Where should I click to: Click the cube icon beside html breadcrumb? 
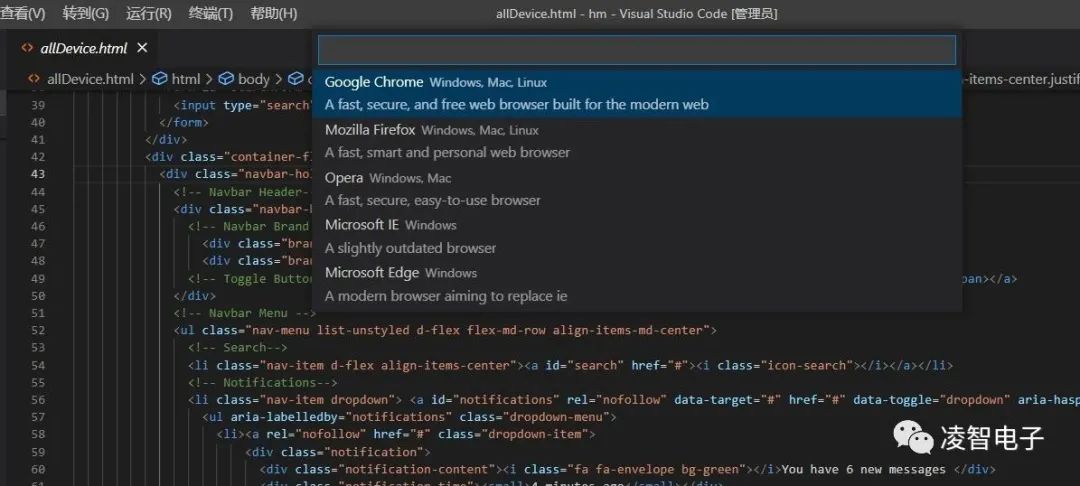160,79
